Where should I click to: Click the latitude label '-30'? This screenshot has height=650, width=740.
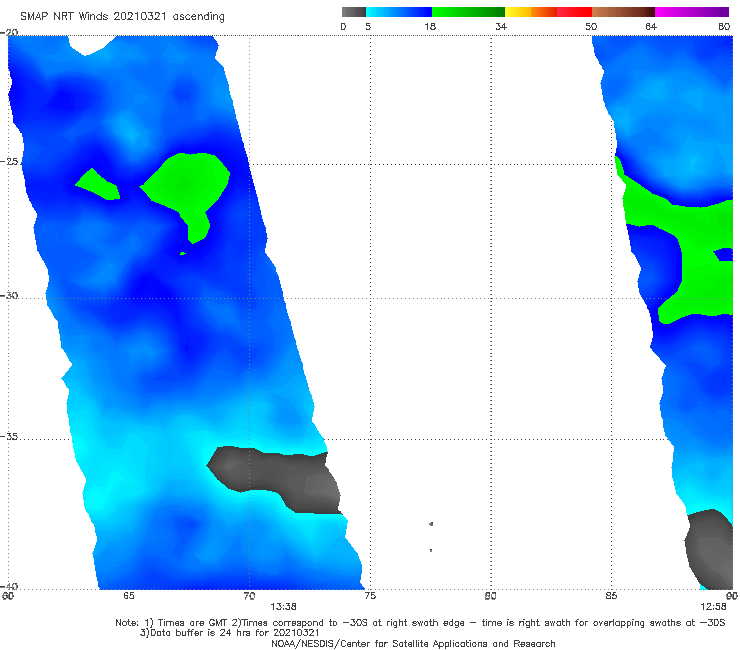point(9,295)
